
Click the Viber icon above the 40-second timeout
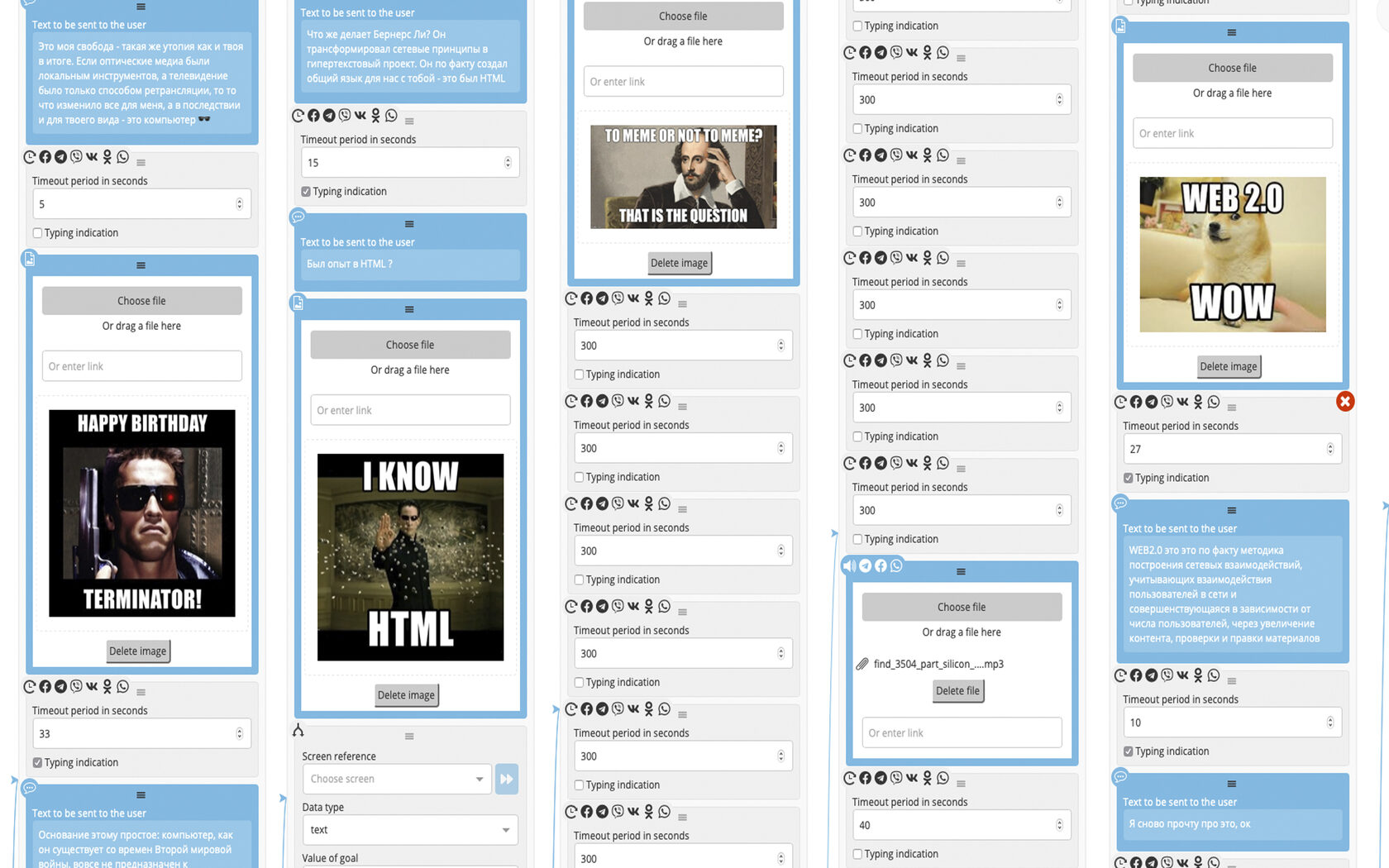896,778
